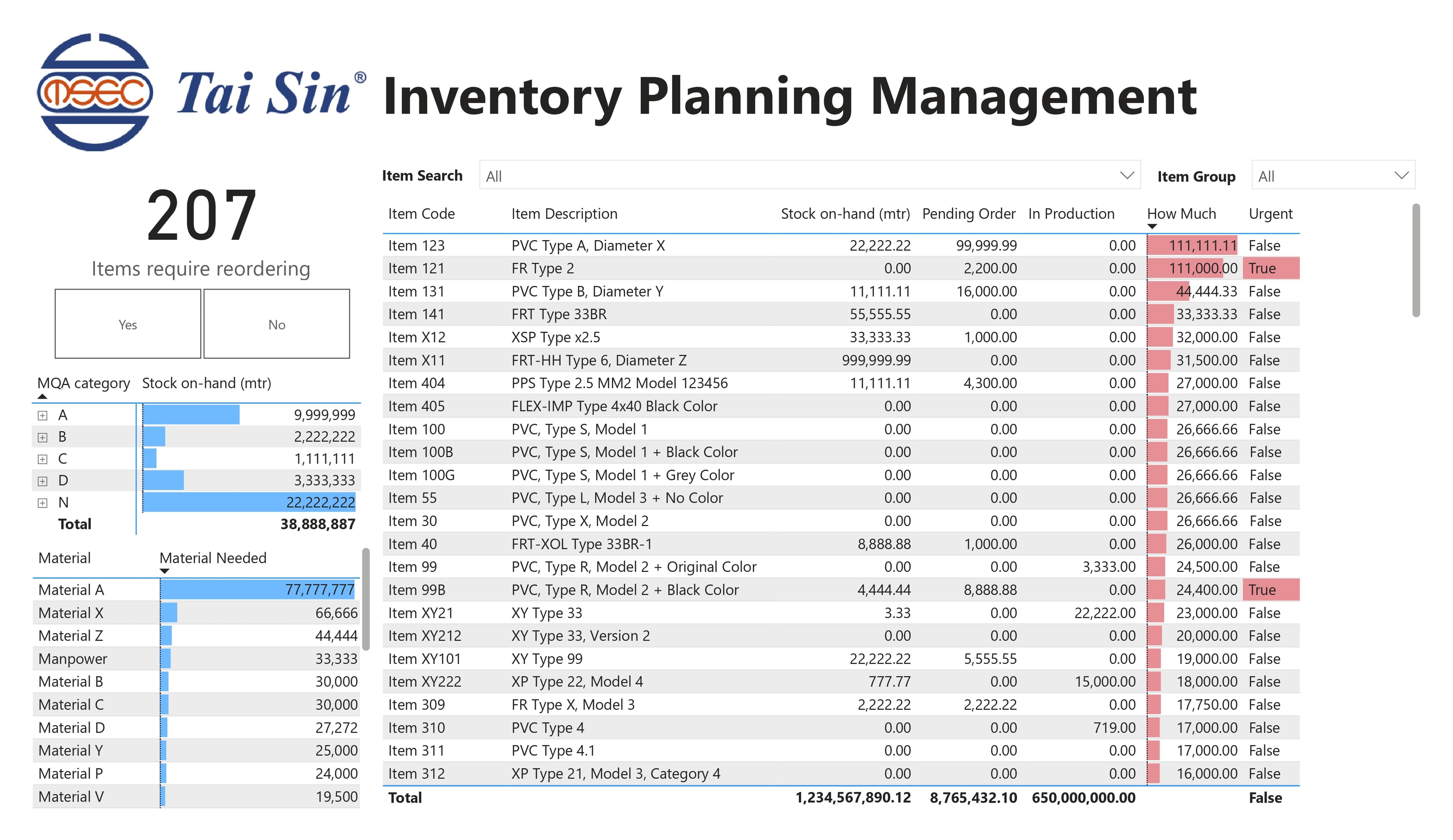
Task: Sort by Pending Order column header
Action: click(x=969, y=214)
